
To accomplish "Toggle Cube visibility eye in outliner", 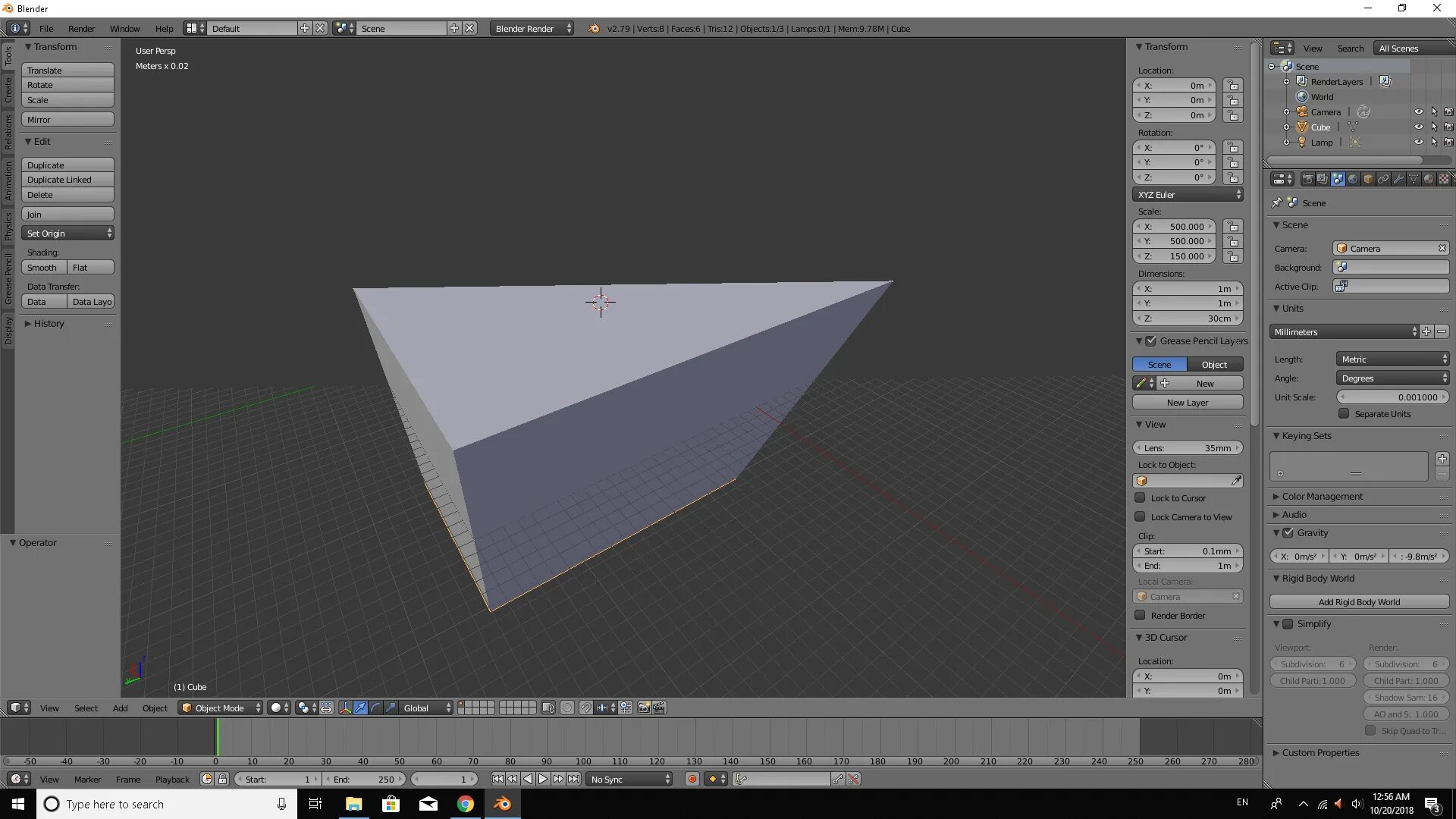I will coord(1418,127).
